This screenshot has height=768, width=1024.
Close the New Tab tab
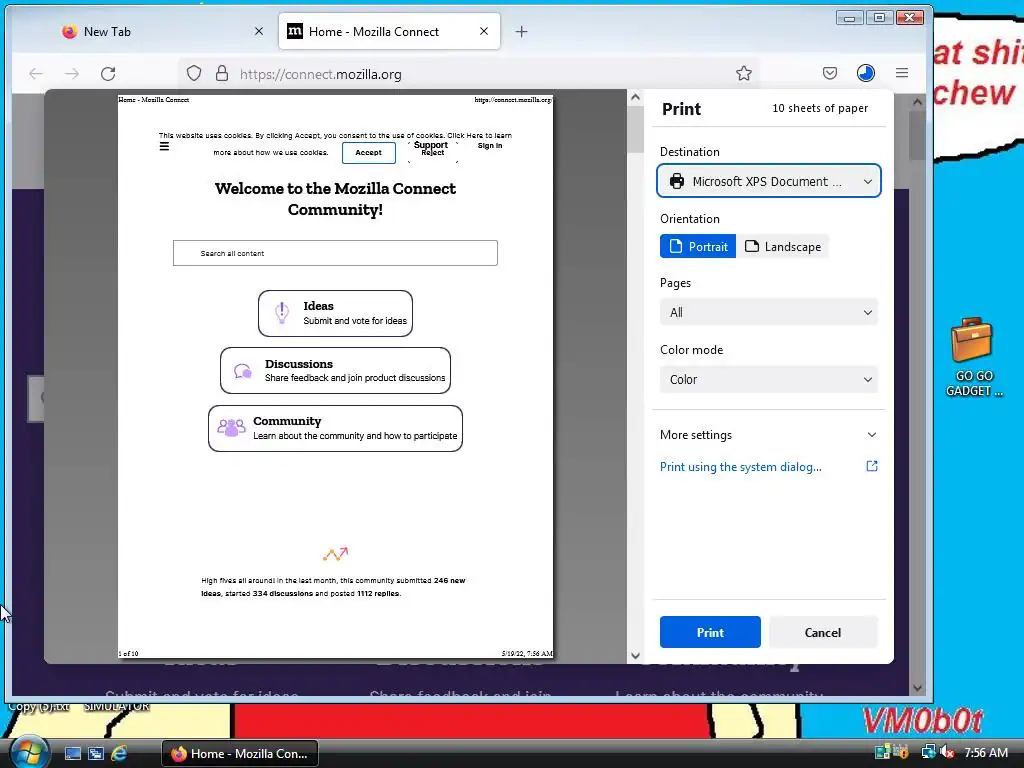(x=259, y=31)
